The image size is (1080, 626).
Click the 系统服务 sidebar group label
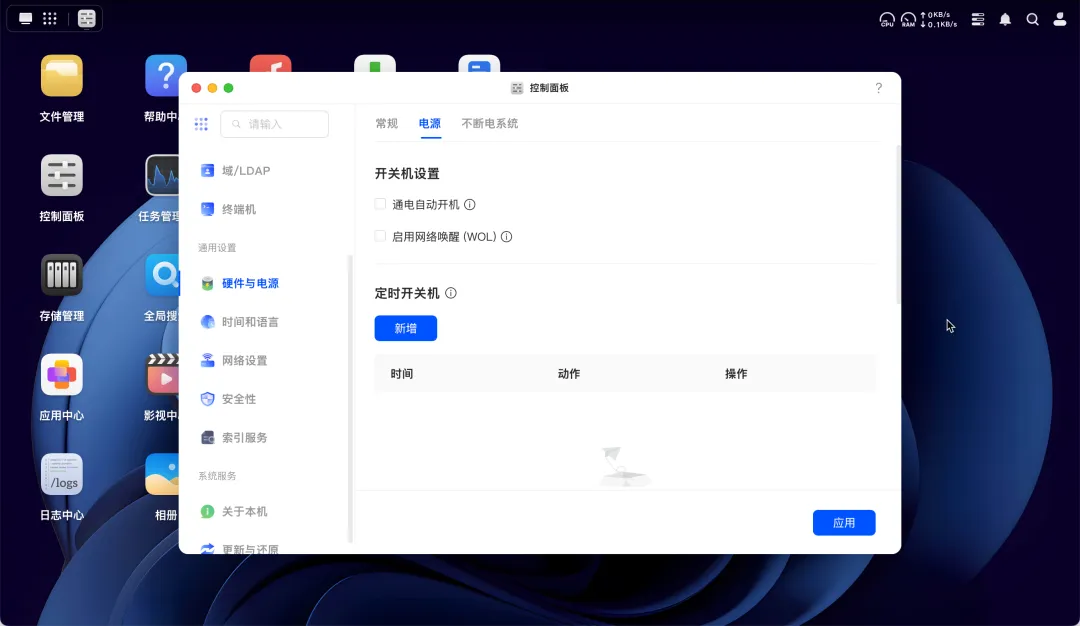[217, 476]
